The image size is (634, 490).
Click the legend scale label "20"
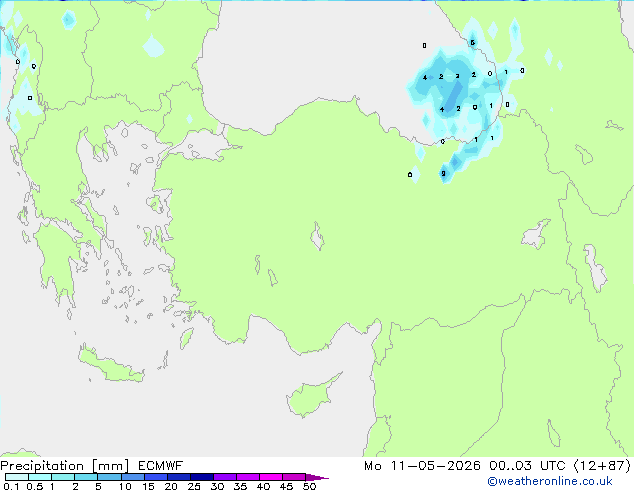171,486
